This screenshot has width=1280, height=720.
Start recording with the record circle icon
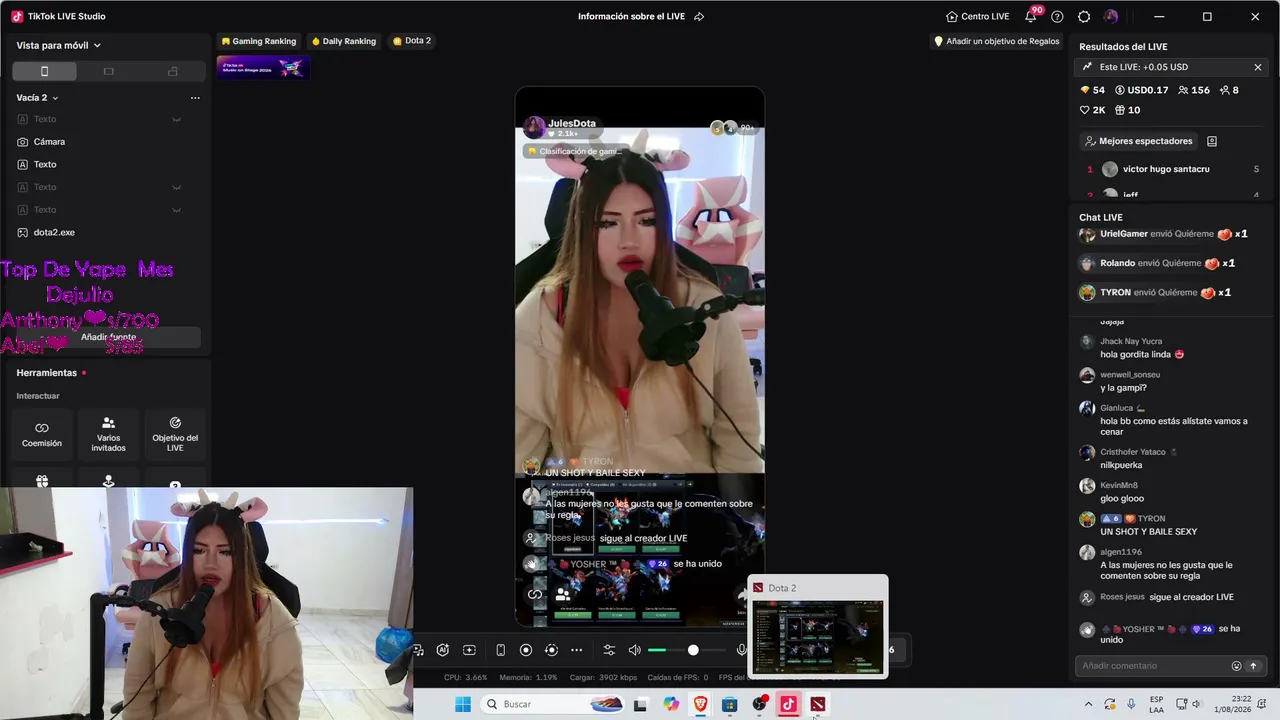click(526, 650)
